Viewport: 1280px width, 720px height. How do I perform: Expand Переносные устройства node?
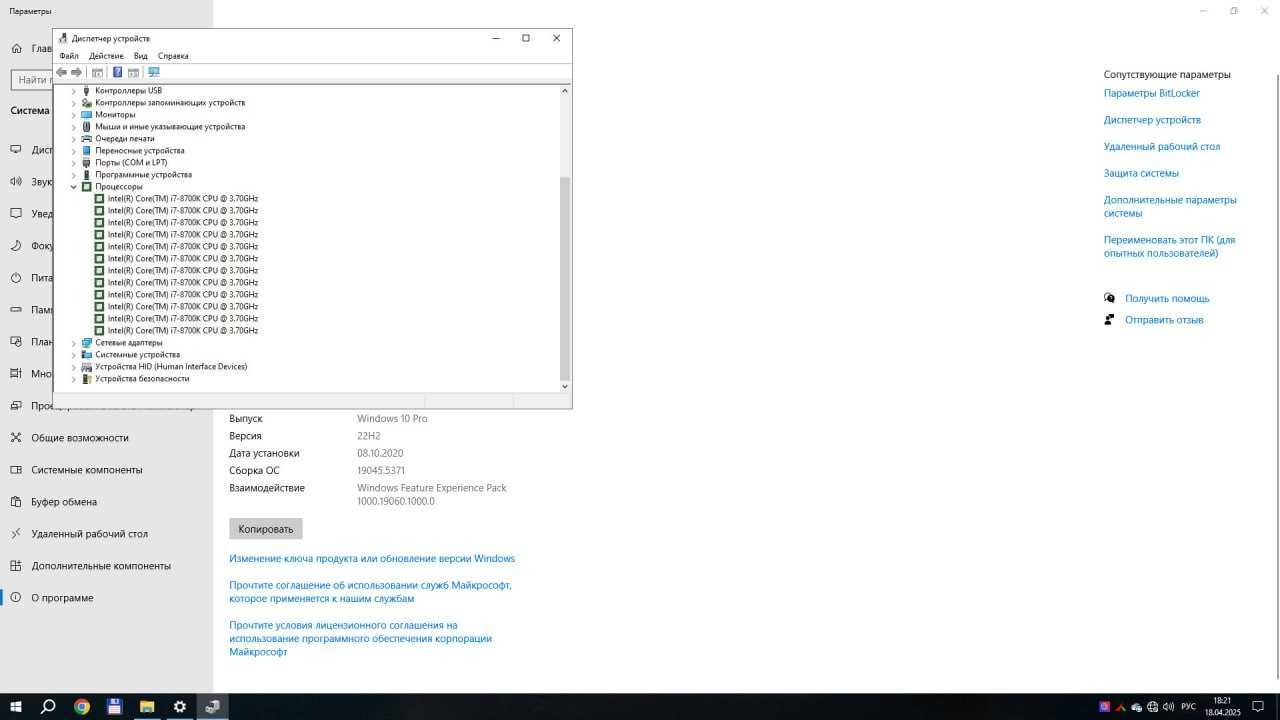click(x=74, y=151)
